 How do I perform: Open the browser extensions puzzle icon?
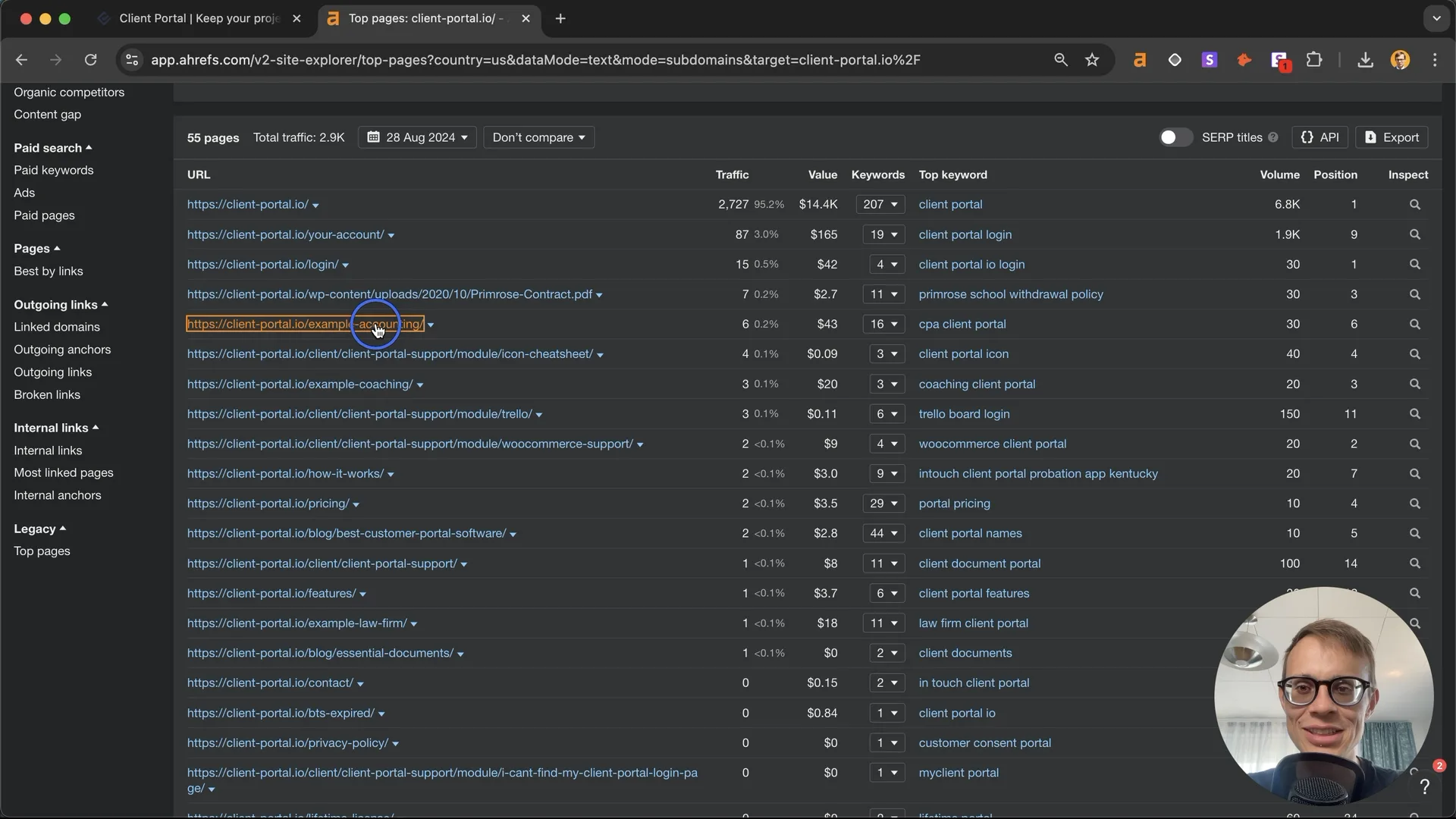[1314, 60]
